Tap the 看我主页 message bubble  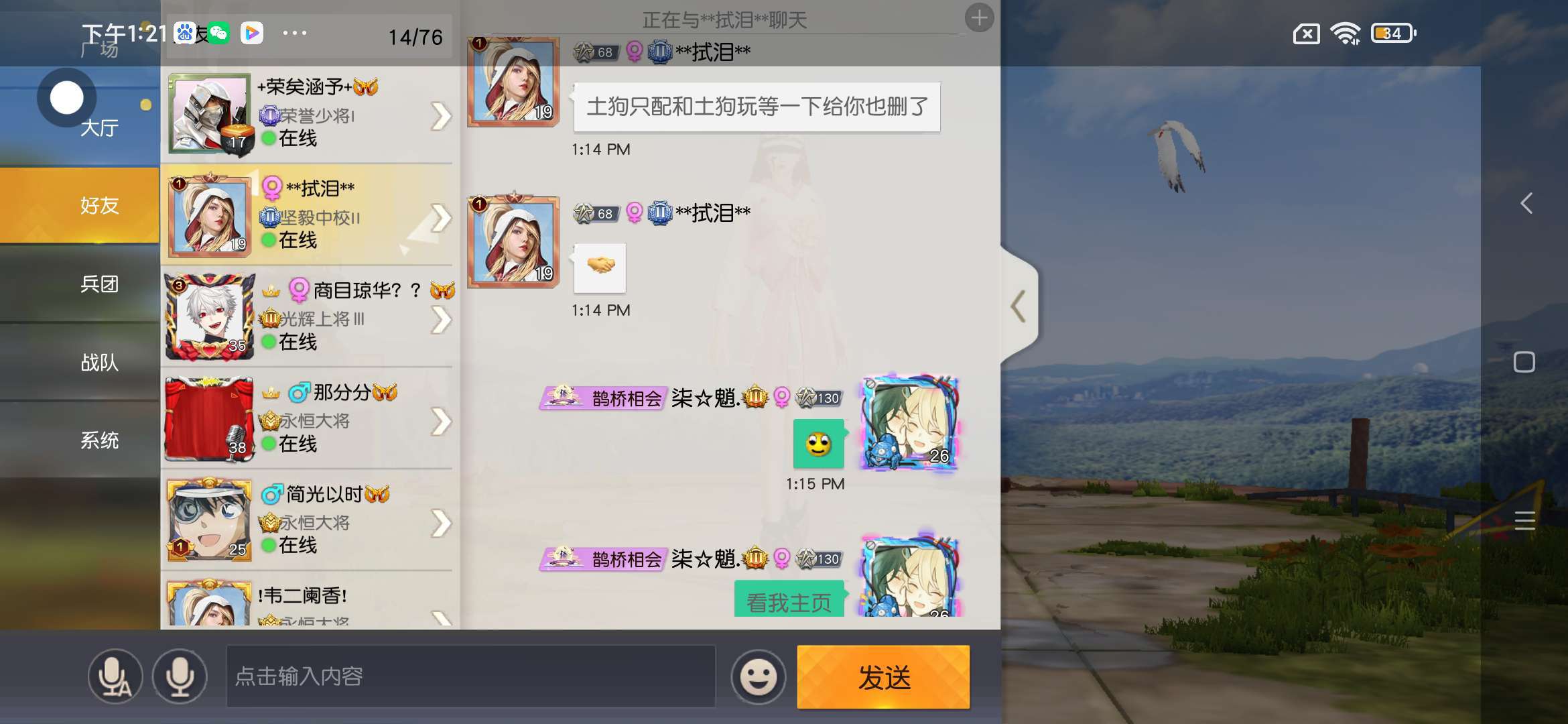pos(789,600)
